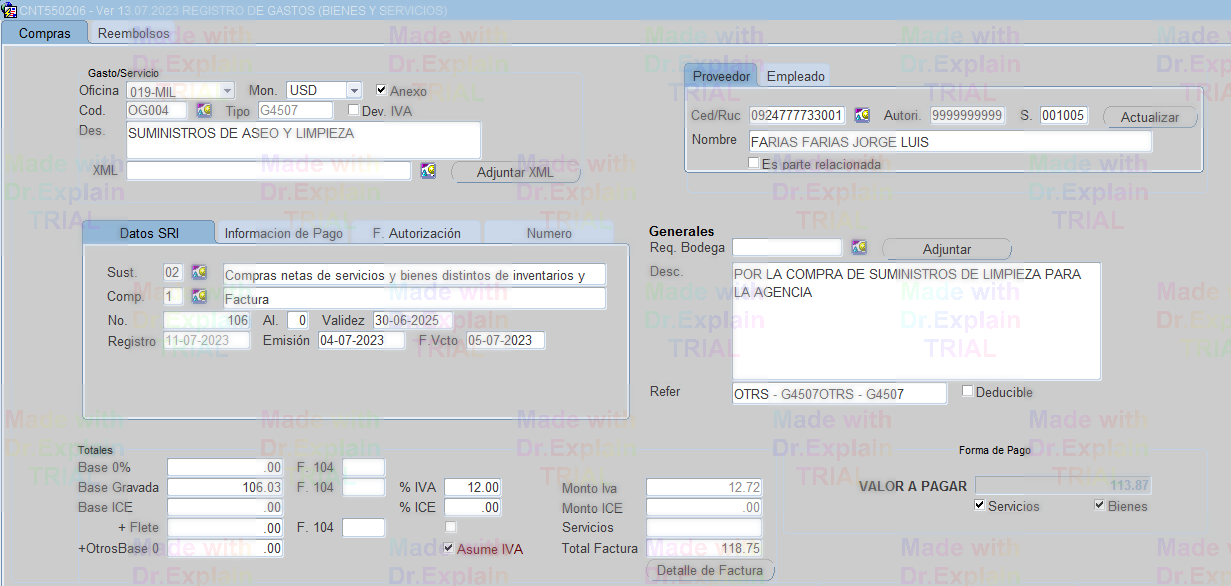
Task: Open the Mon. currency dropdown
Action: coord(353,91)
